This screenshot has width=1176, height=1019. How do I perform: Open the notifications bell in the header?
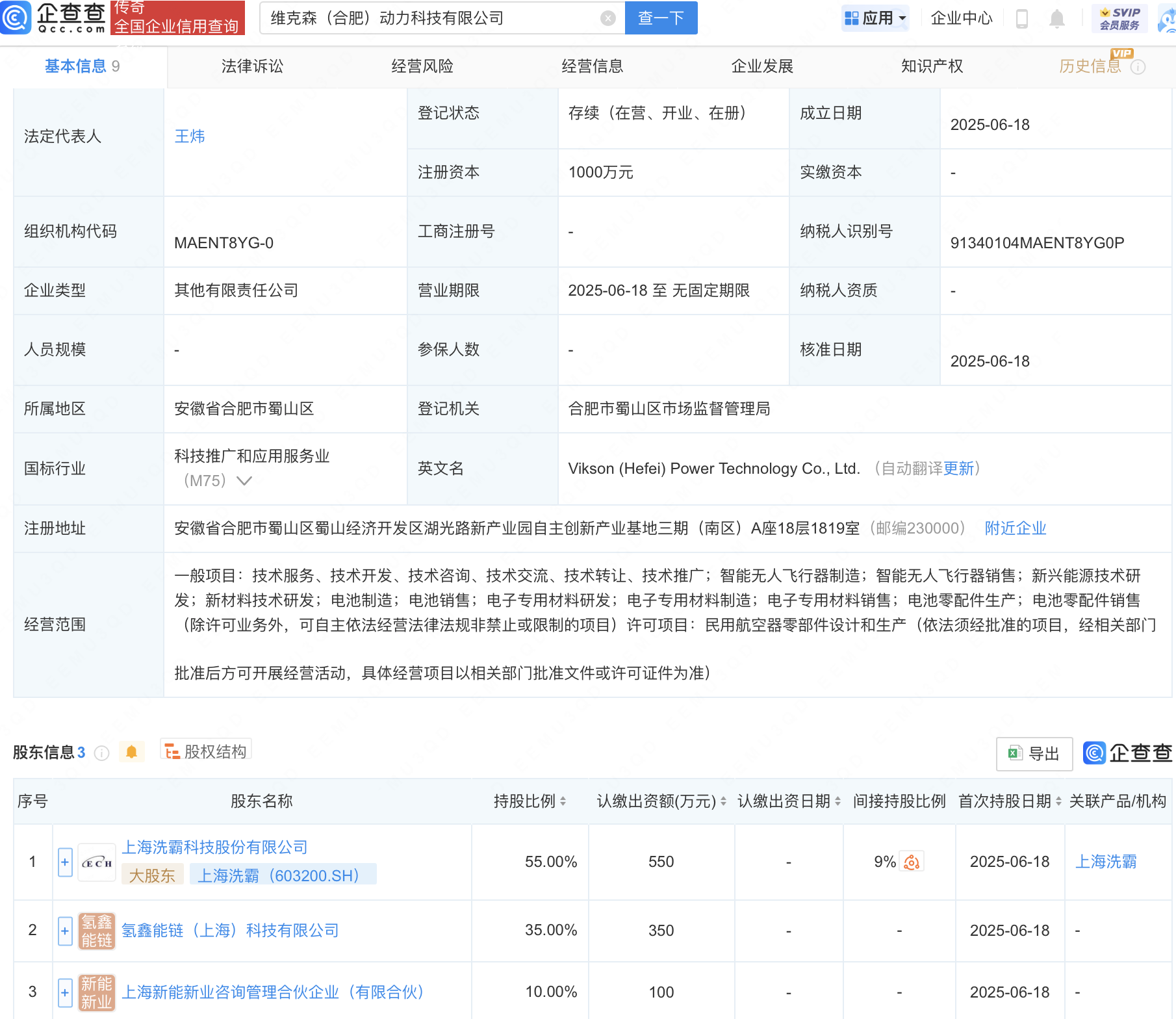[1057, 19]
